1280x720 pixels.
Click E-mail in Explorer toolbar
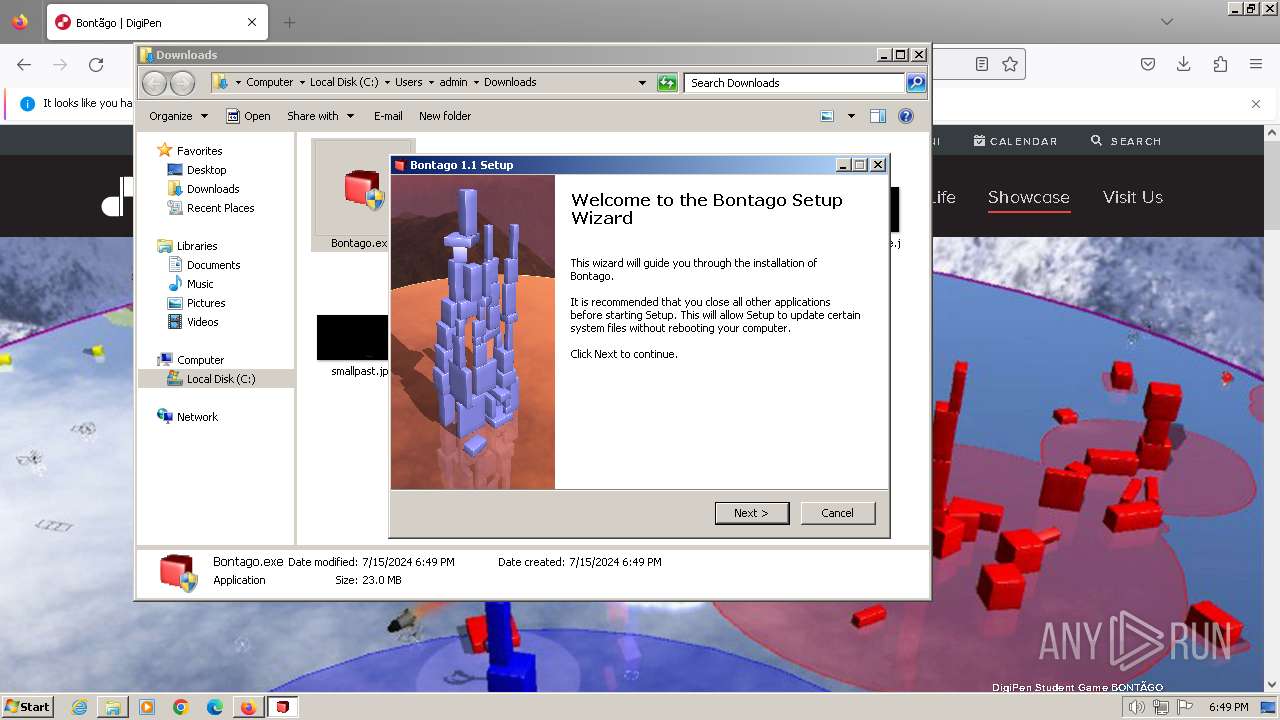[x=388, y=116]
